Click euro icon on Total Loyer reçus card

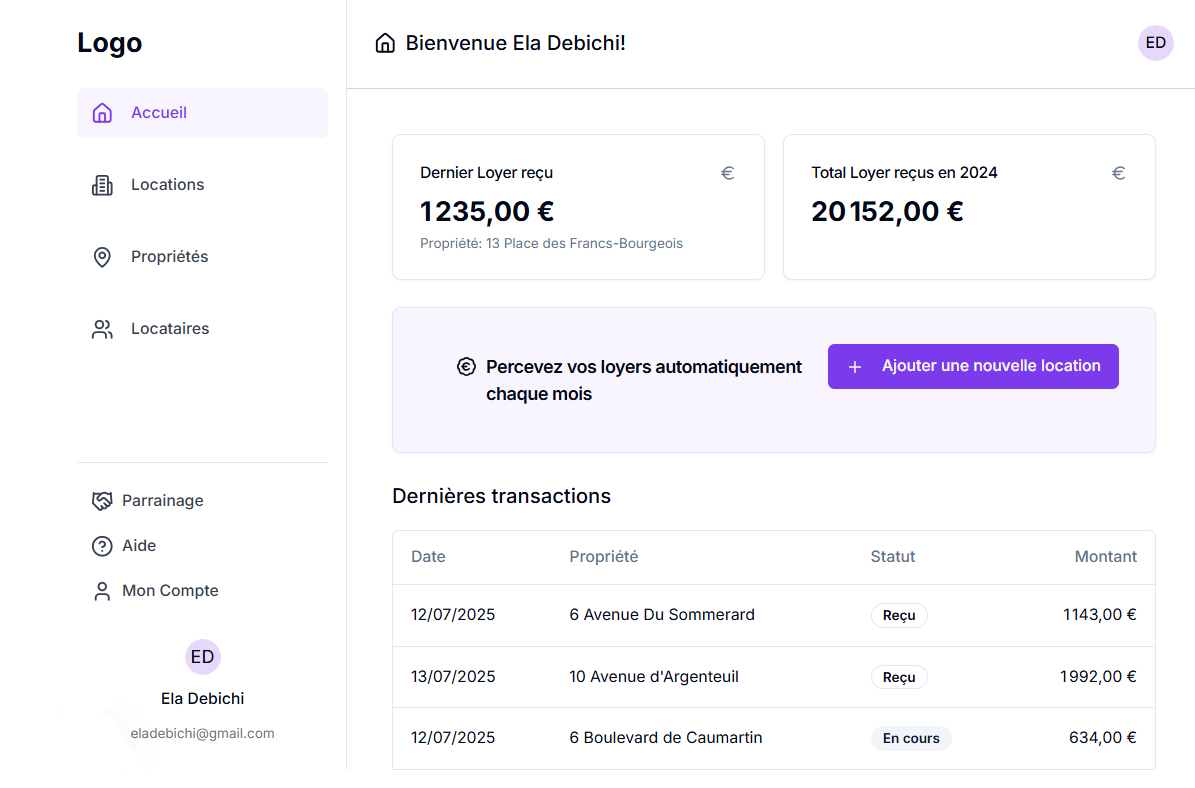(1118, 173)
